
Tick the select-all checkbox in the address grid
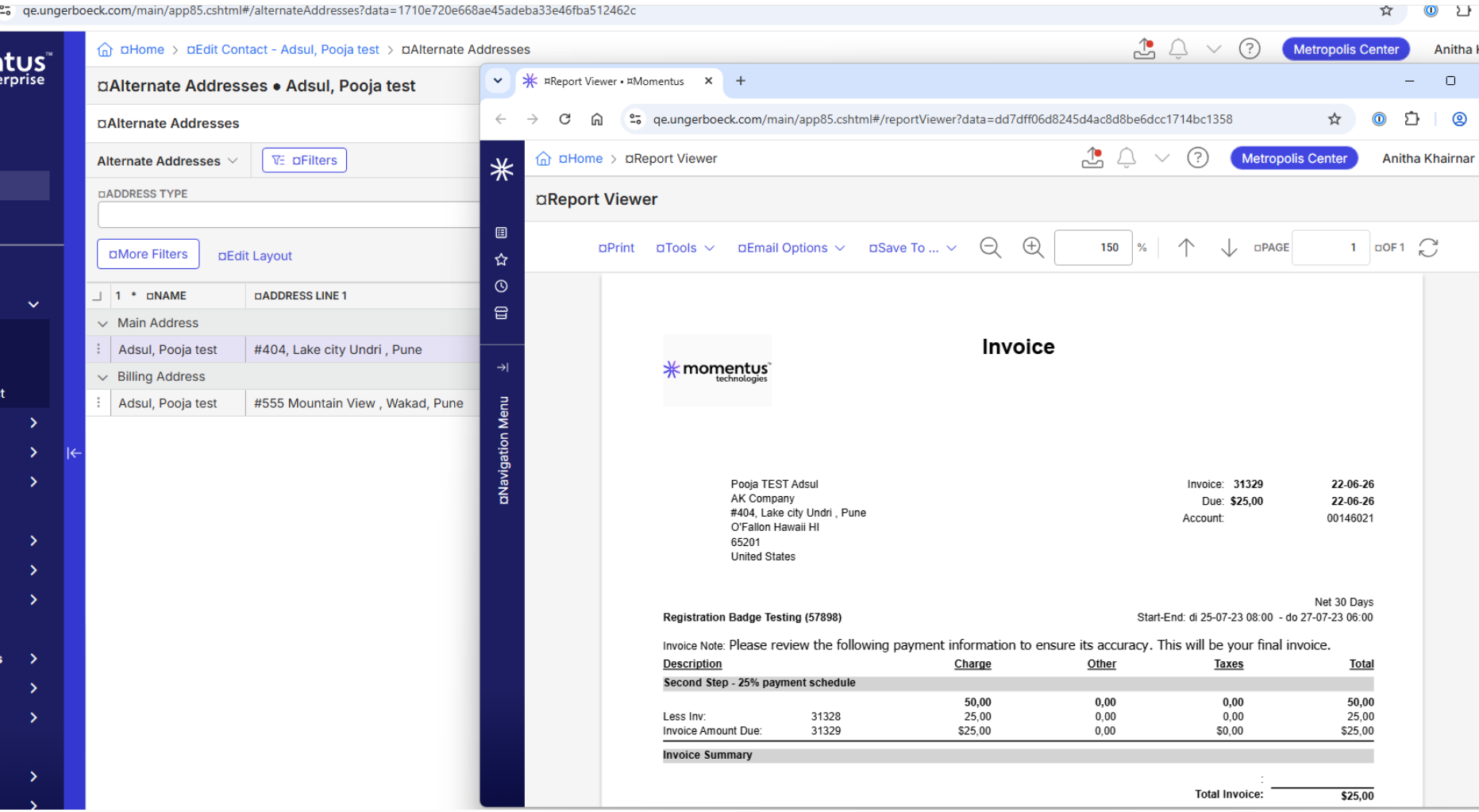pos(97,296)
